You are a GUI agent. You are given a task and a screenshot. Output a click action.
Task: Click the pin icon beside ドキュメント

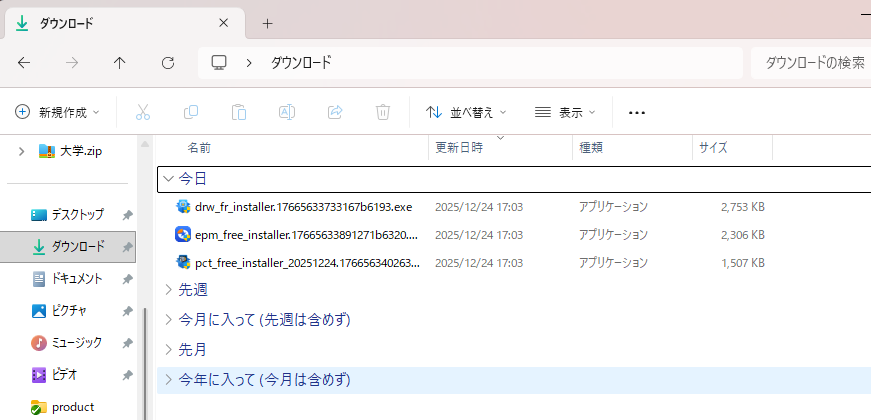click(x=127, y=279)
